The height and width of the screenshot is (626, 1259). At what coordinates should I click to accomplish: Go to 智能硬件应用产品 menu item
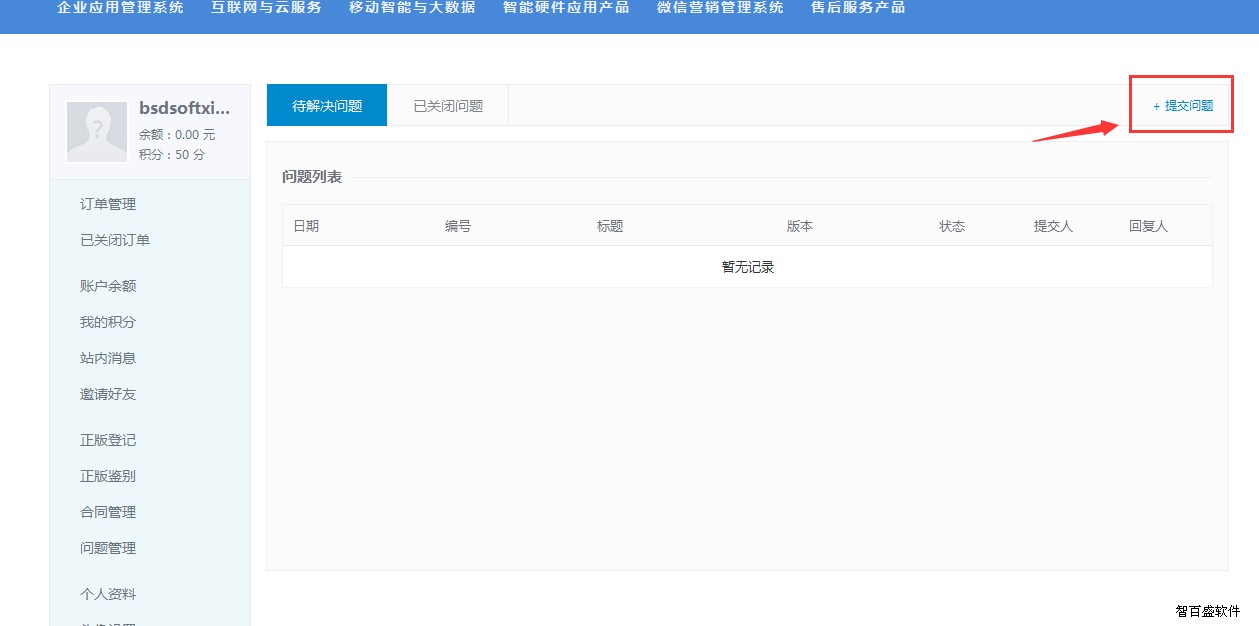566,8
